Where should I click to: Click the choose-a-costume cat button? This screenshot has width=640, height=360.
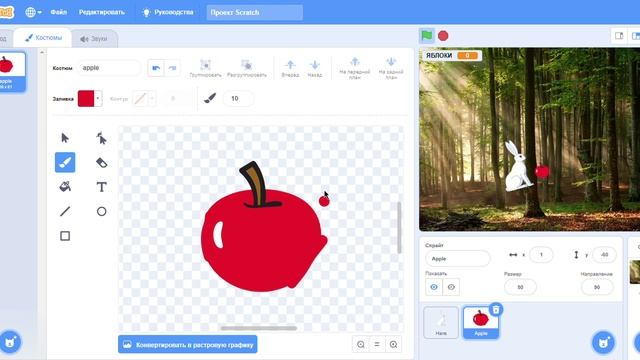click(x=10, y=342)
